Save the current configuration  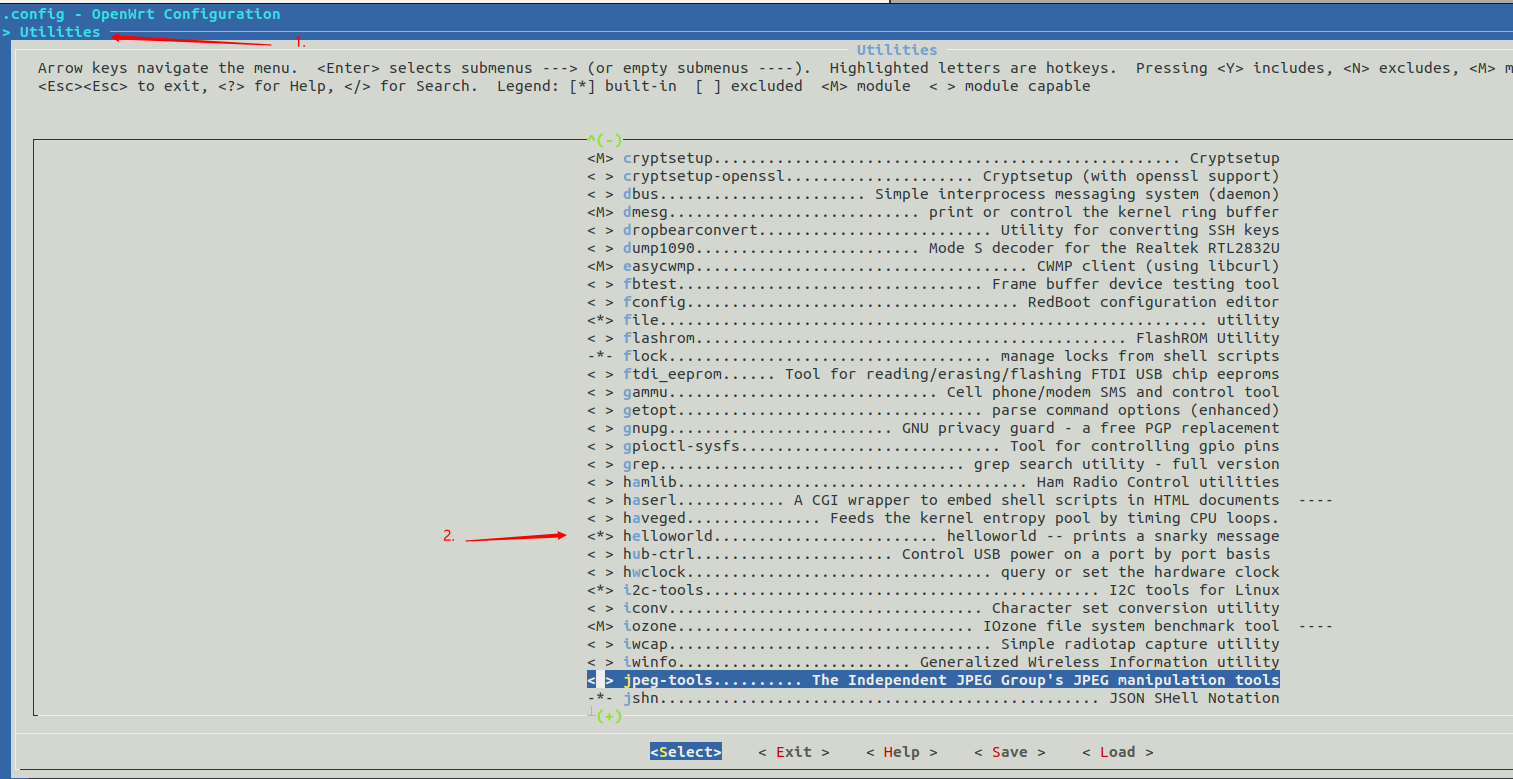(x=1009, y=751)
